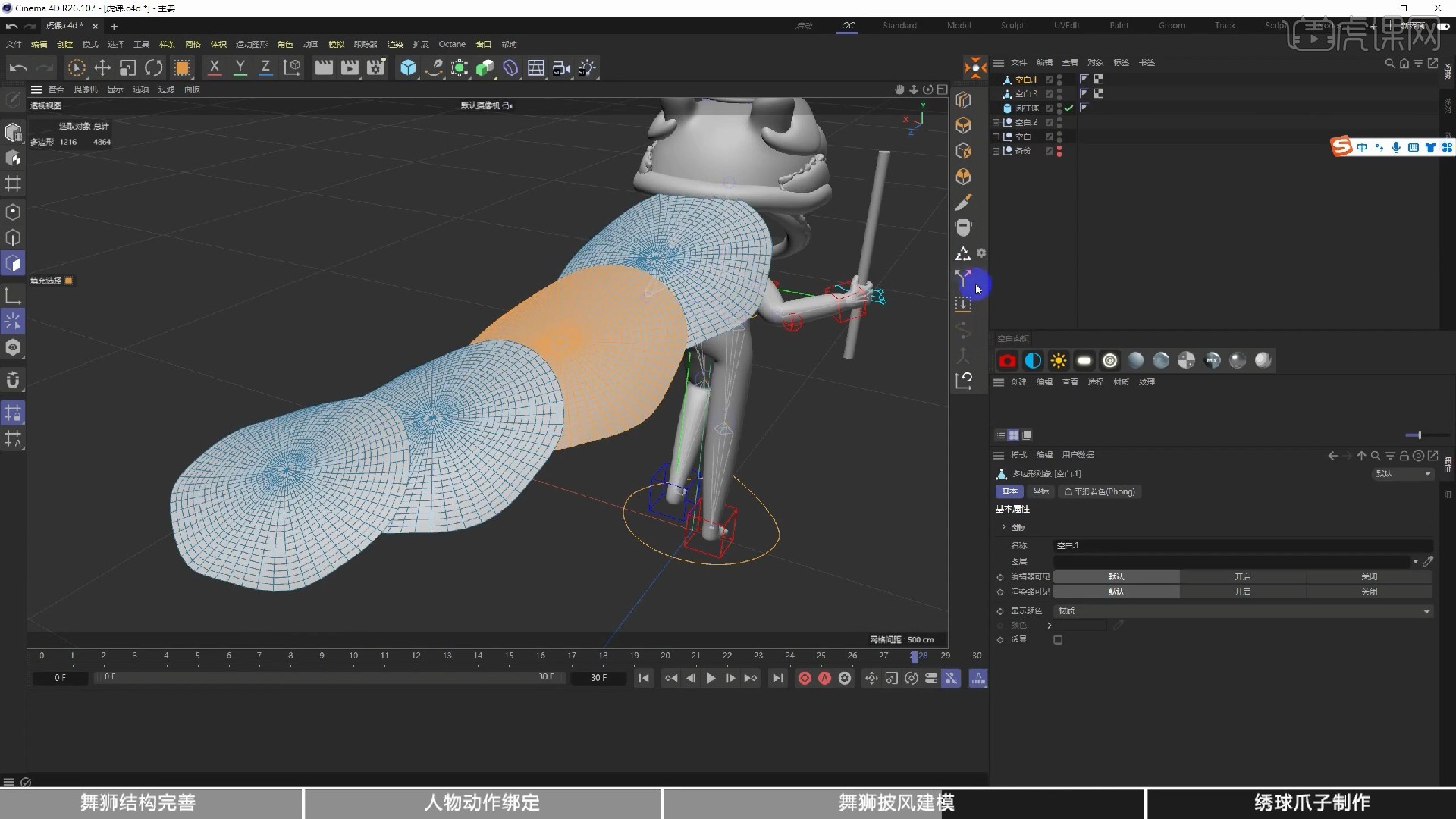
Task: Add a camera from the toolbar
Action: point(562,68)
